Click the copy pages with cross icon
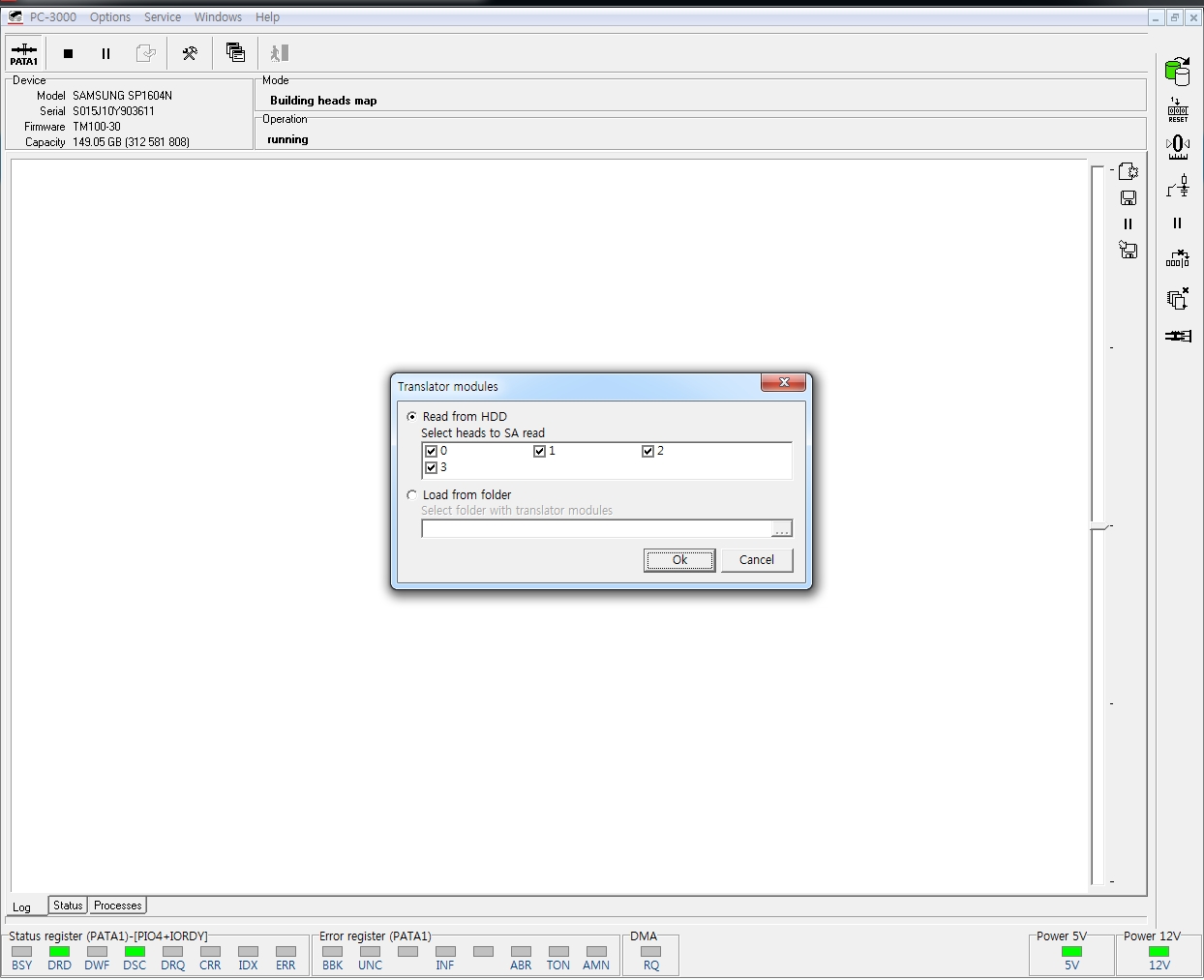Viewport: 1204px width, 980px height. pyautogui.click(x=1178, y=298)
